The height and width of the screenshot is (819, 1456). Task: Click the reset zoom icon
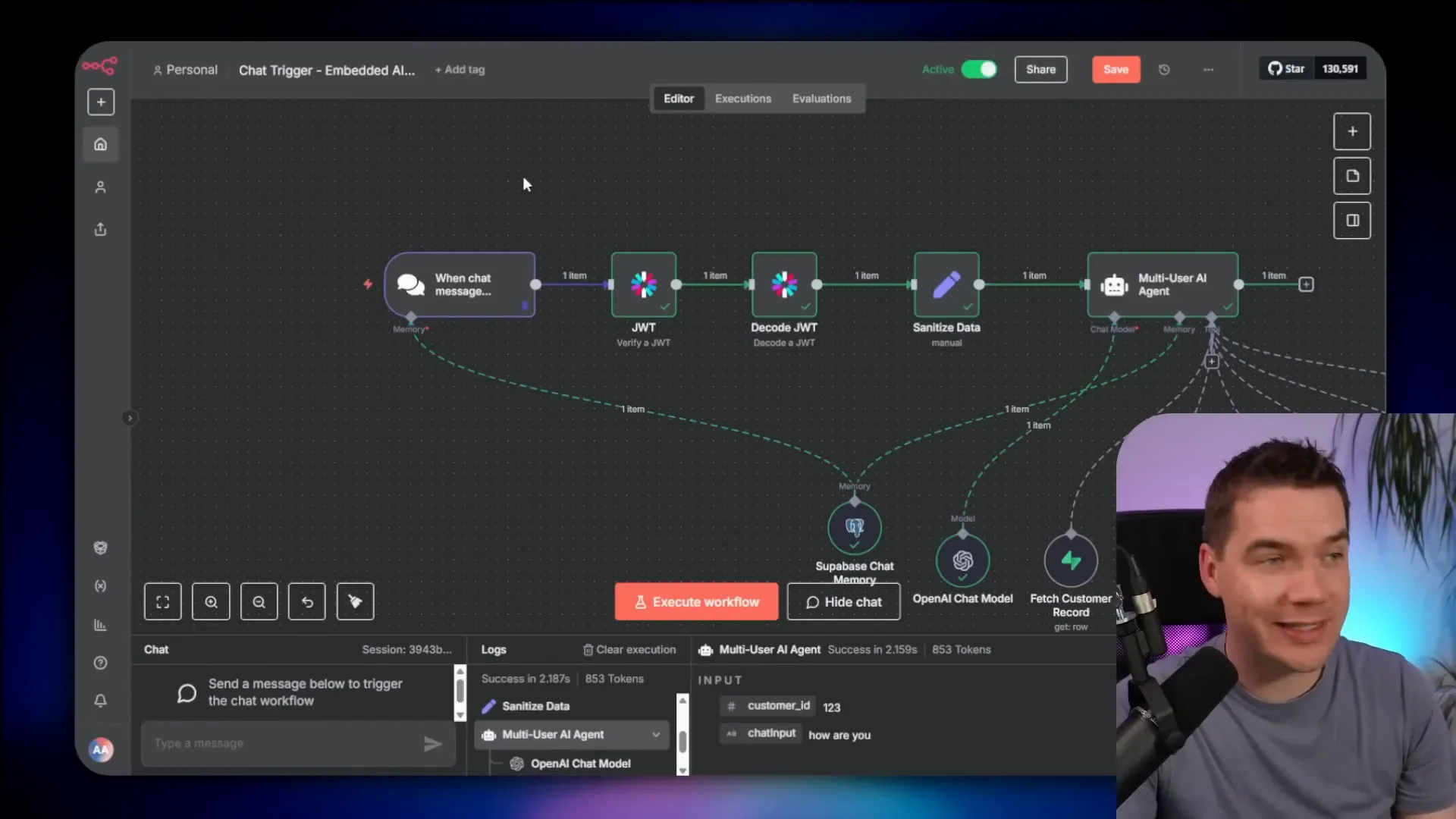point(307,601)
